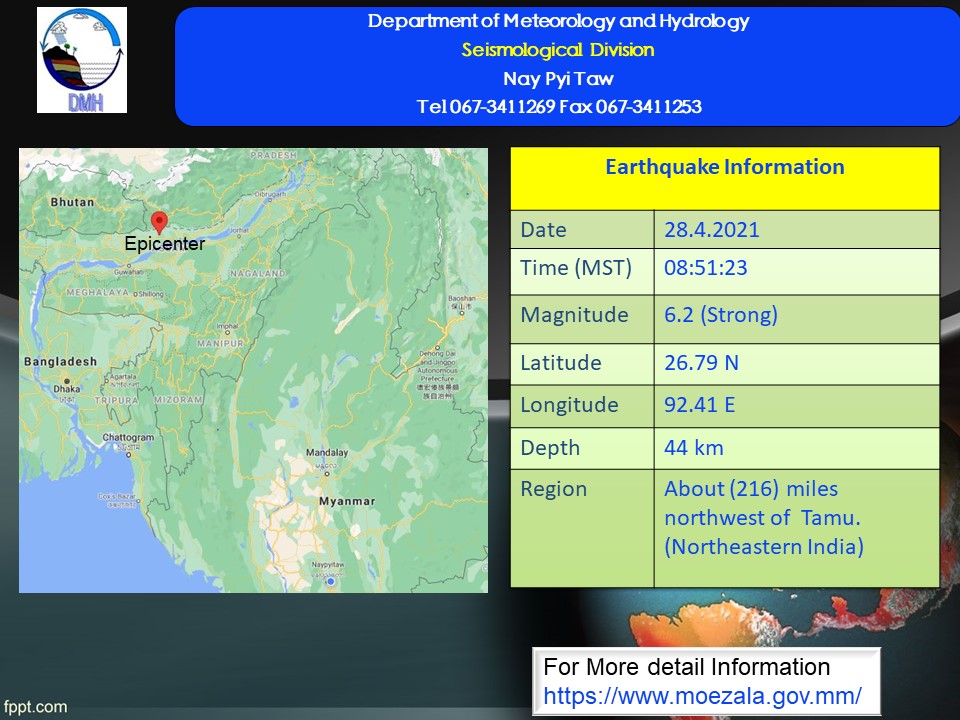The width and height of the screenshot is (960, 720).
Task: Click the "Epicenter" label on the map
Action: pyautogui.click(x=165, y=244)
